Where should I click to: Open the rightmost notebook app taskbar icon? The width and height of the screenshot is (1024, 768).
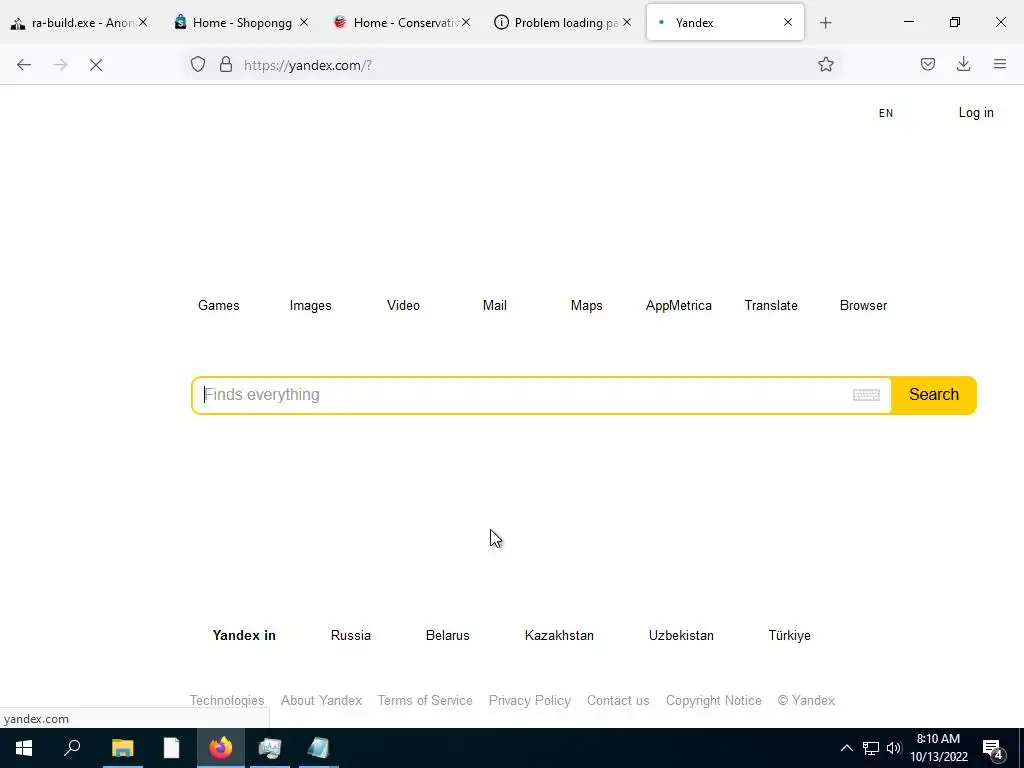(x=318, y=748)
